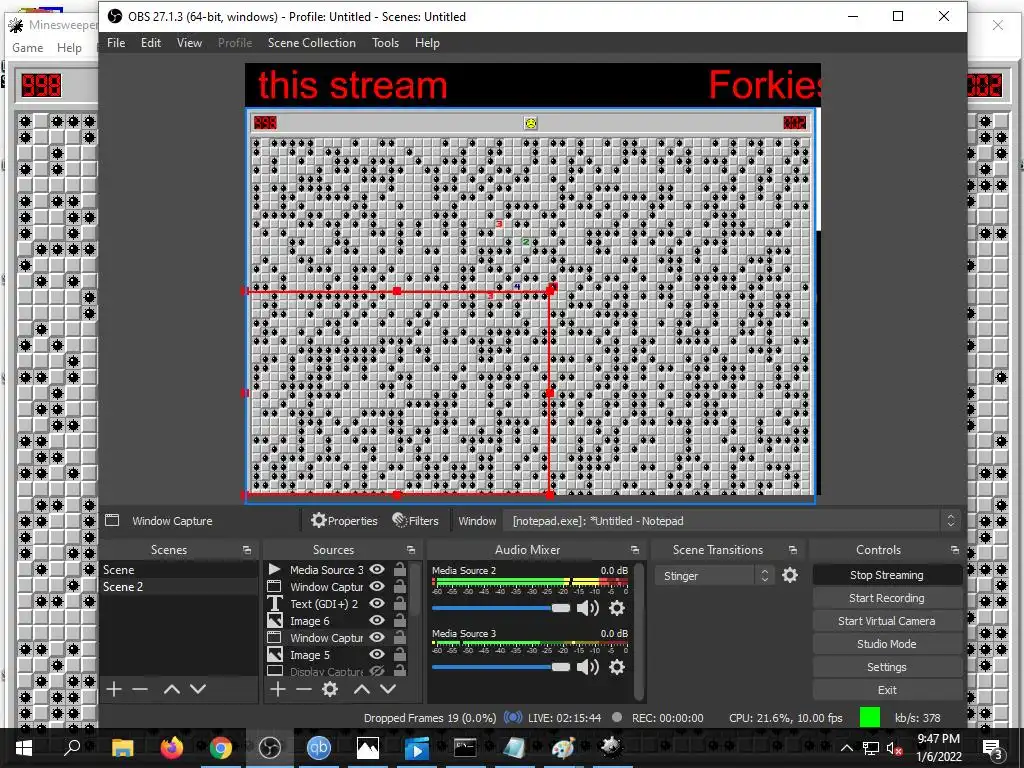The image size is (1024, 768).
Task: Select the 'Scene 2' entry in the Scenes list
Action: tap(179, 586)
